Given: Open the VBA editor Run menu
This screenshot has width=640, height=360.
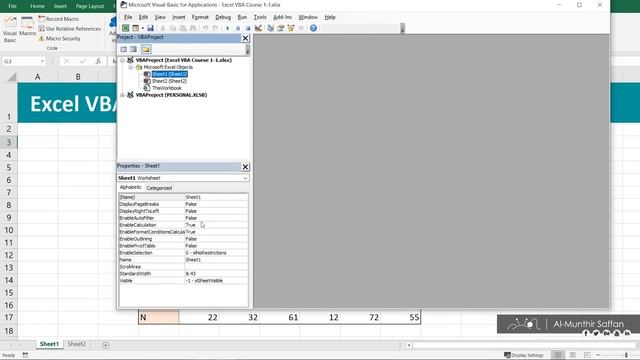Looking at the screenshot, I should [x=242, y=17].
